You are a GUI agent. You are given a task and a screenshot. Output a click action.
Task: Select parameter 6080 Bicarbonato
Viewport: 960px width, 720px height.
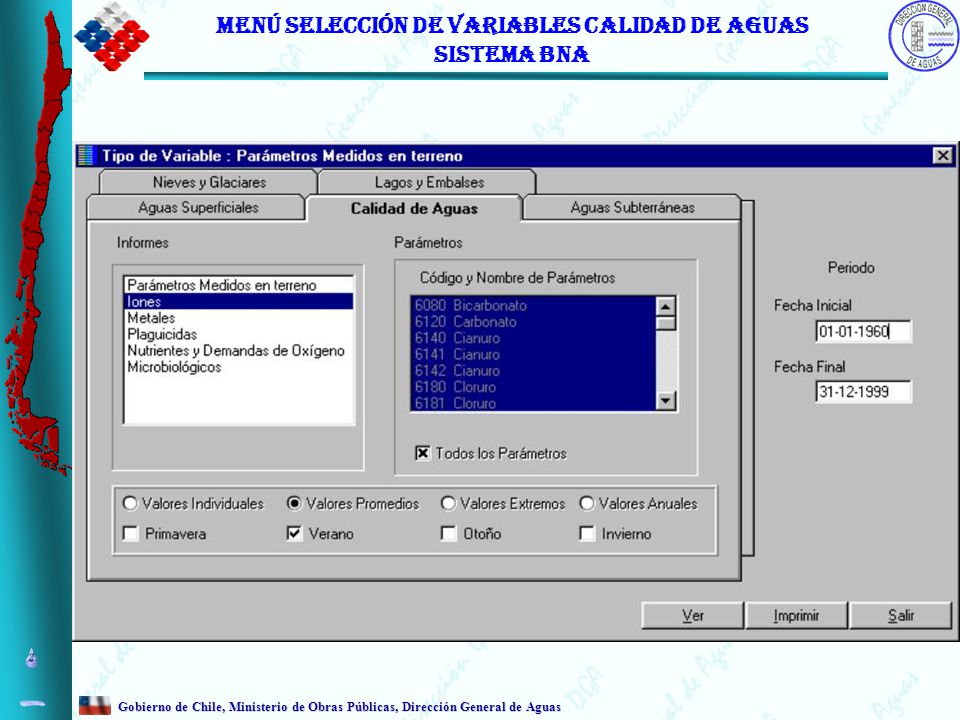[533, 306]
